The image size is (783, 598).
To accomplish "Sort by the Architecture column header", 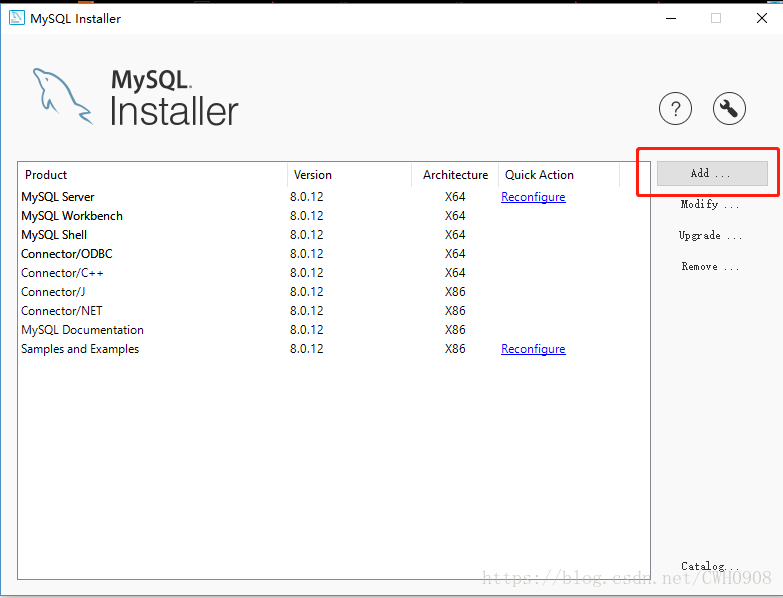I will 455,175.
